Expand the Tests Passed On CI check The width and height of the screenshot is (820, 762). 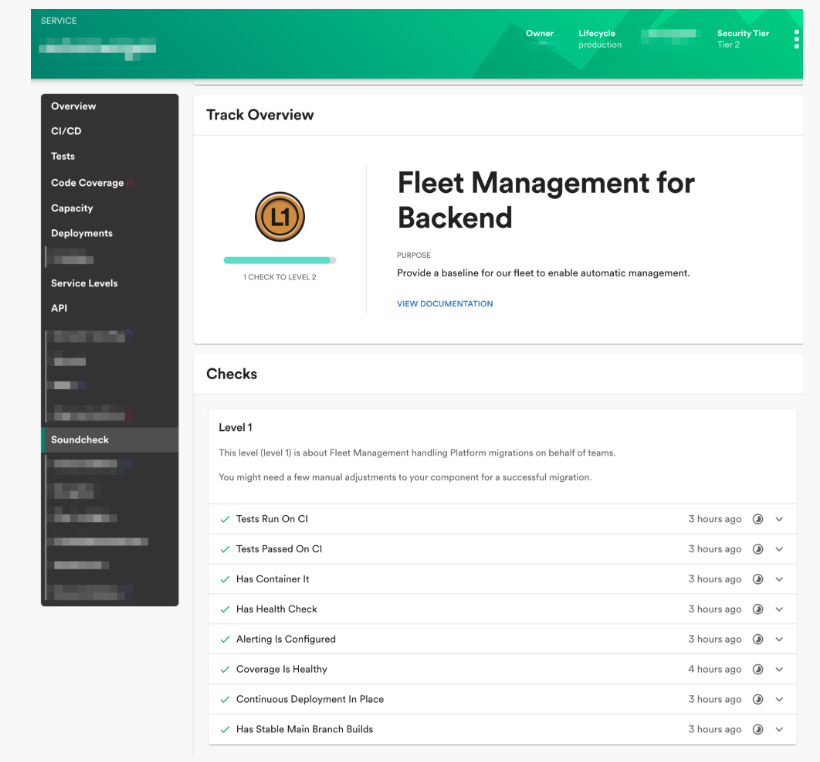tap(779, 549)
